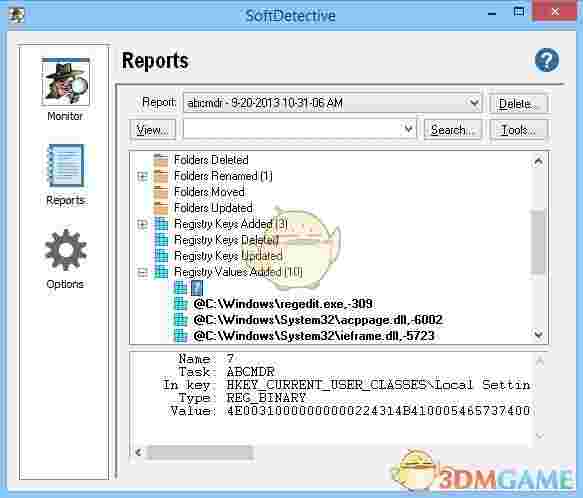Click the Folders Deleted folder icon
583x498 pixels.
point(161,160)
